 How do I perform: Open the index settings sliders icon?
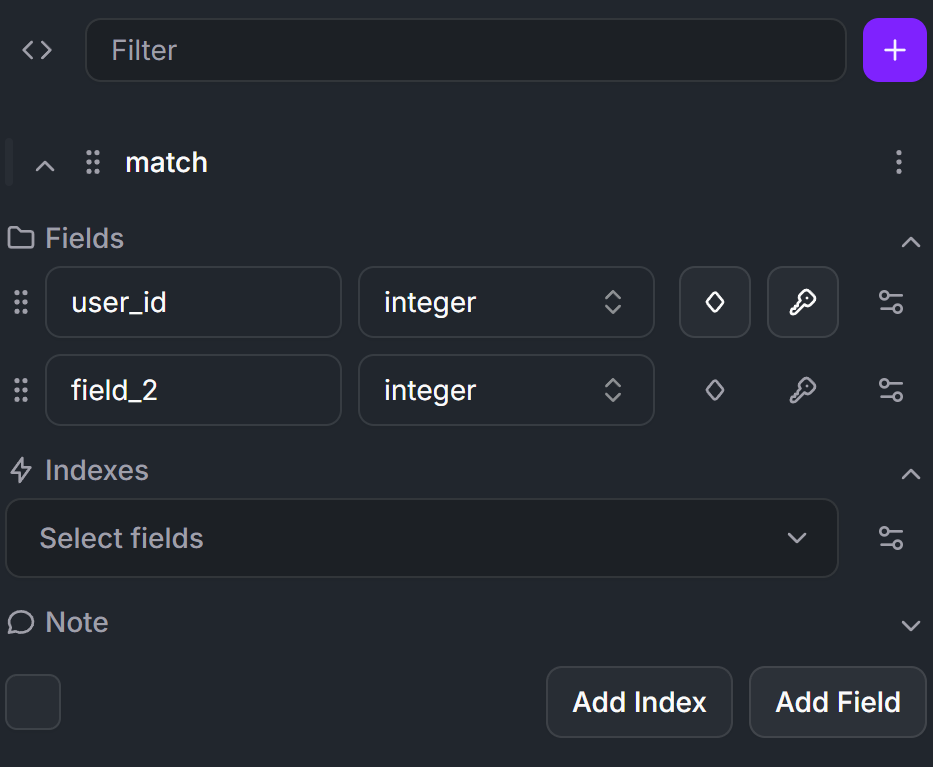(x=890, y=538)
